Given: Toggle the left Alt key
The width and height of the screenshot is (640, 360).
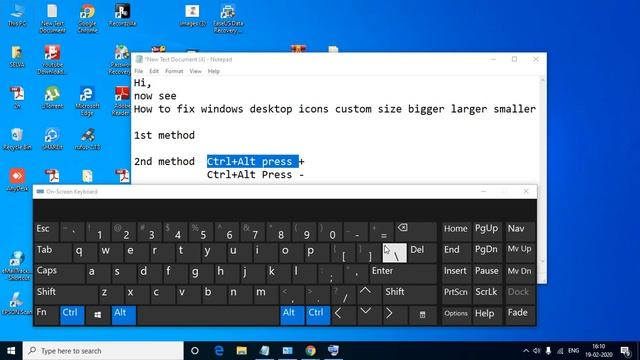Looking at the screenshot, I should 123,315.
